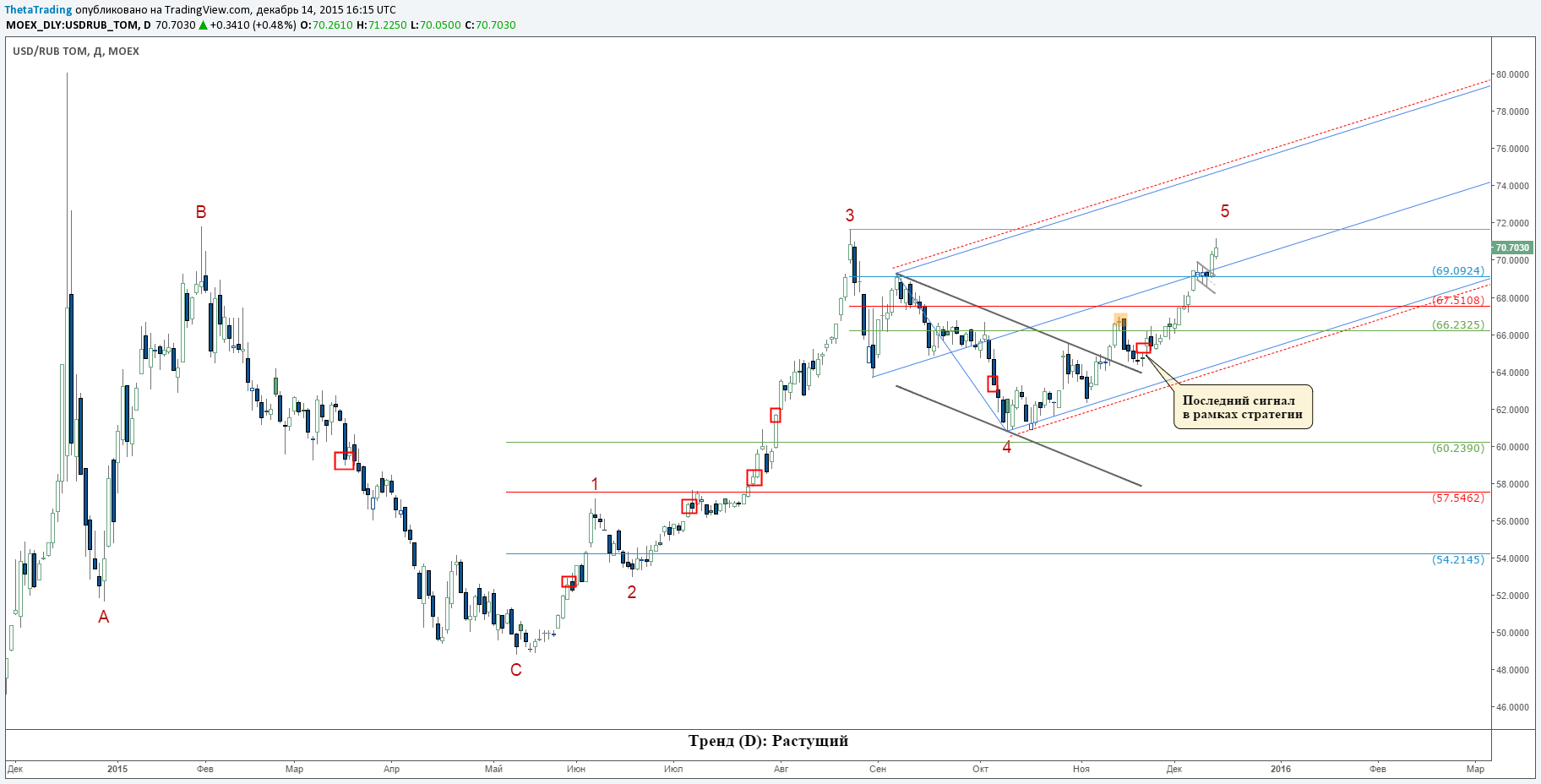Click the 2015 label on time axis
Viewport: 1541px width, 784px height.
coord(117,769)
